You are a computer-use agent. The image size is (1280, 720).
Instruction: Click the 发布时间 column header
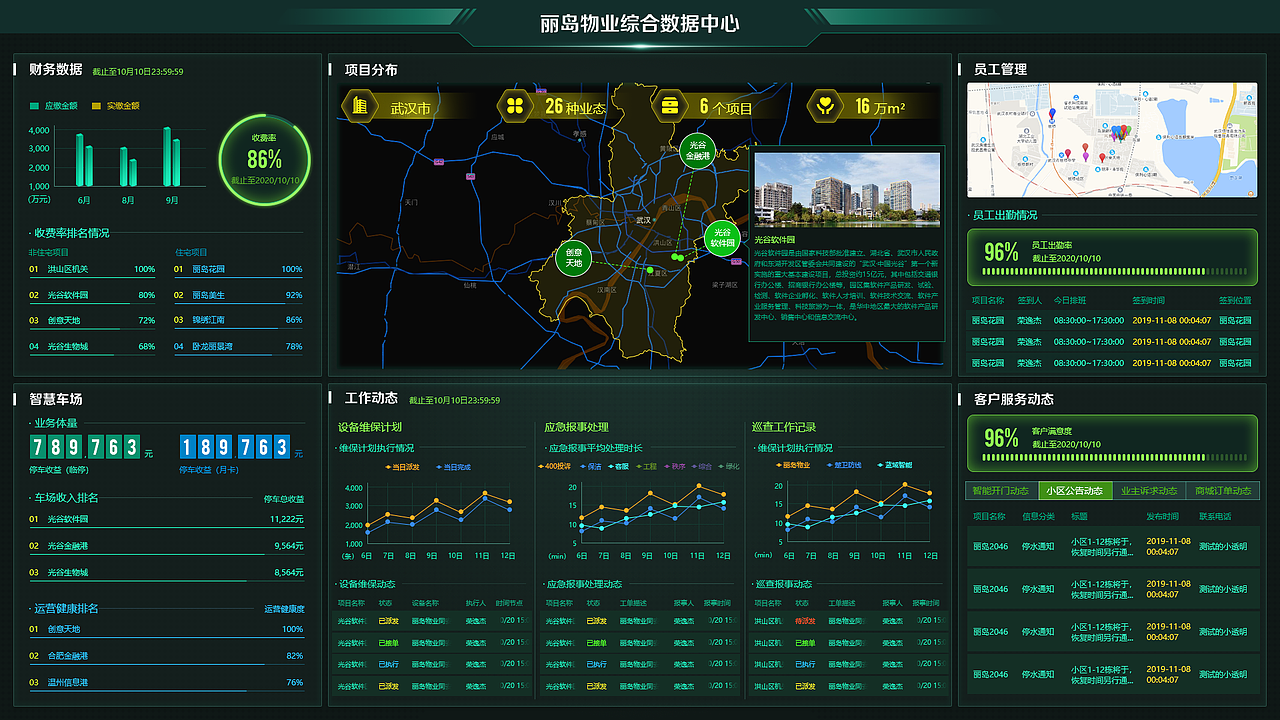(1161, 517)
